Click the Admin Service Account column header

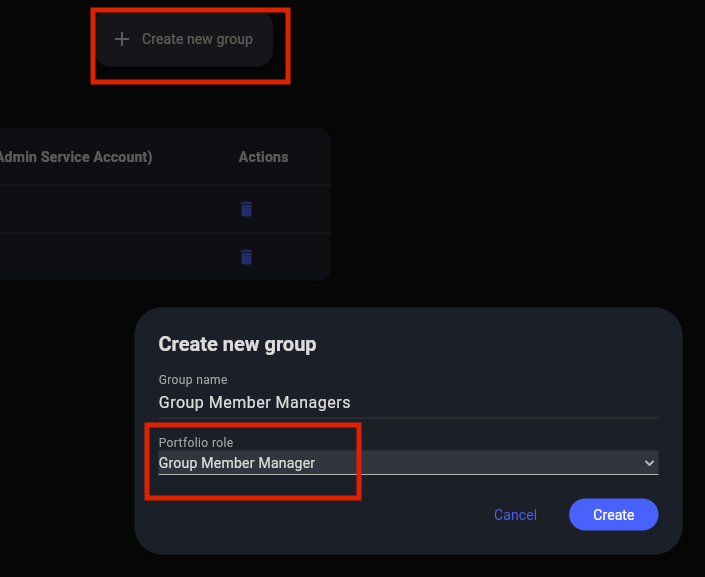click(x=76, y=157)
